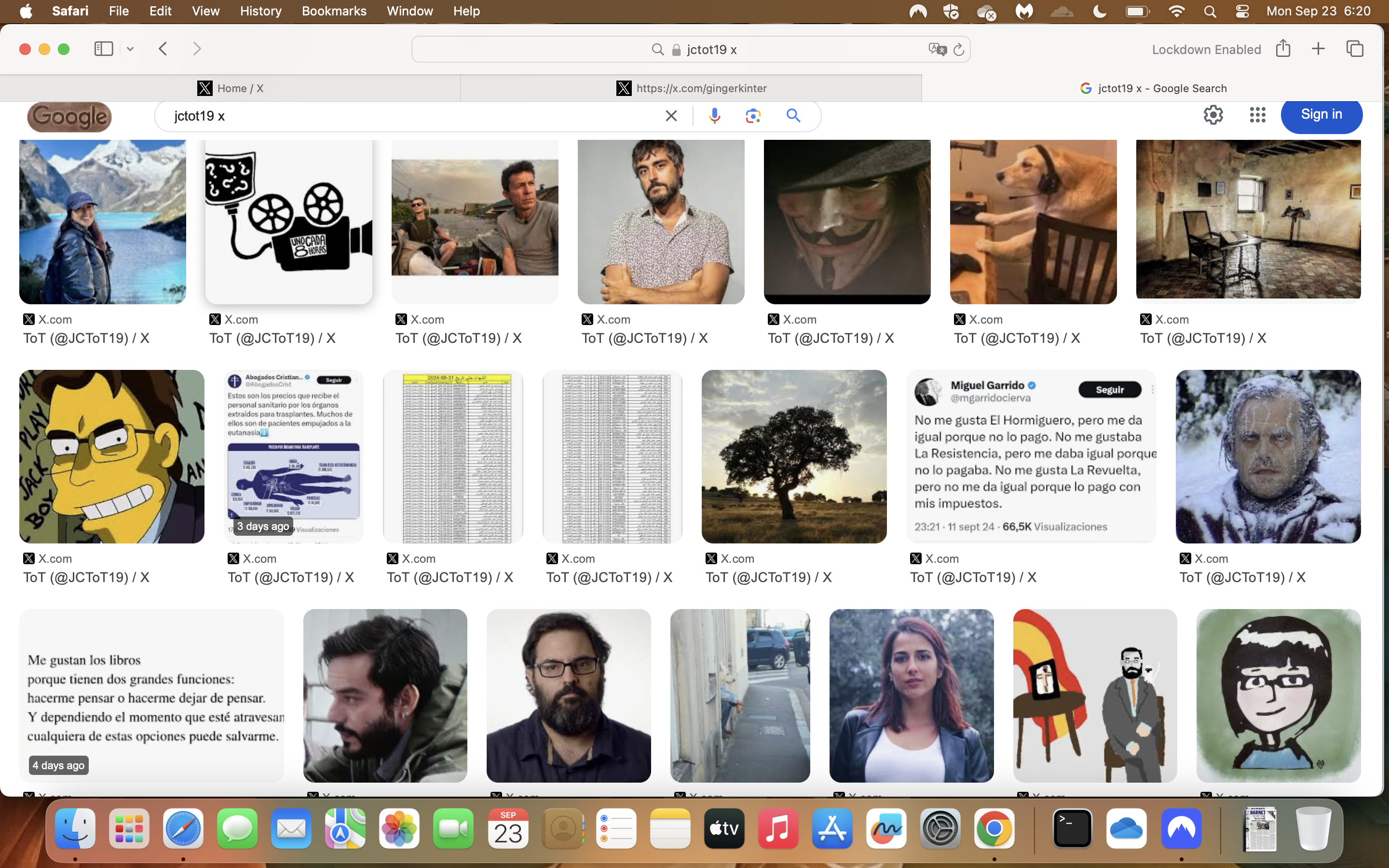Image resolution: width=1389 pixels, height=868 pixels.
Task: Show Safari tab overview
Action: coord(1355,49)
